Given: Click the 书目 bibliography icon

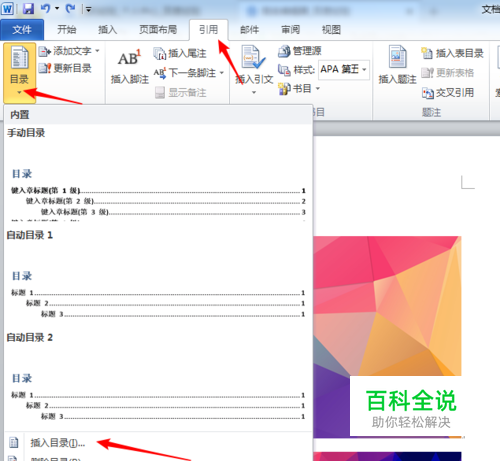Looking at the screenshot, I should tap(284, 89).
